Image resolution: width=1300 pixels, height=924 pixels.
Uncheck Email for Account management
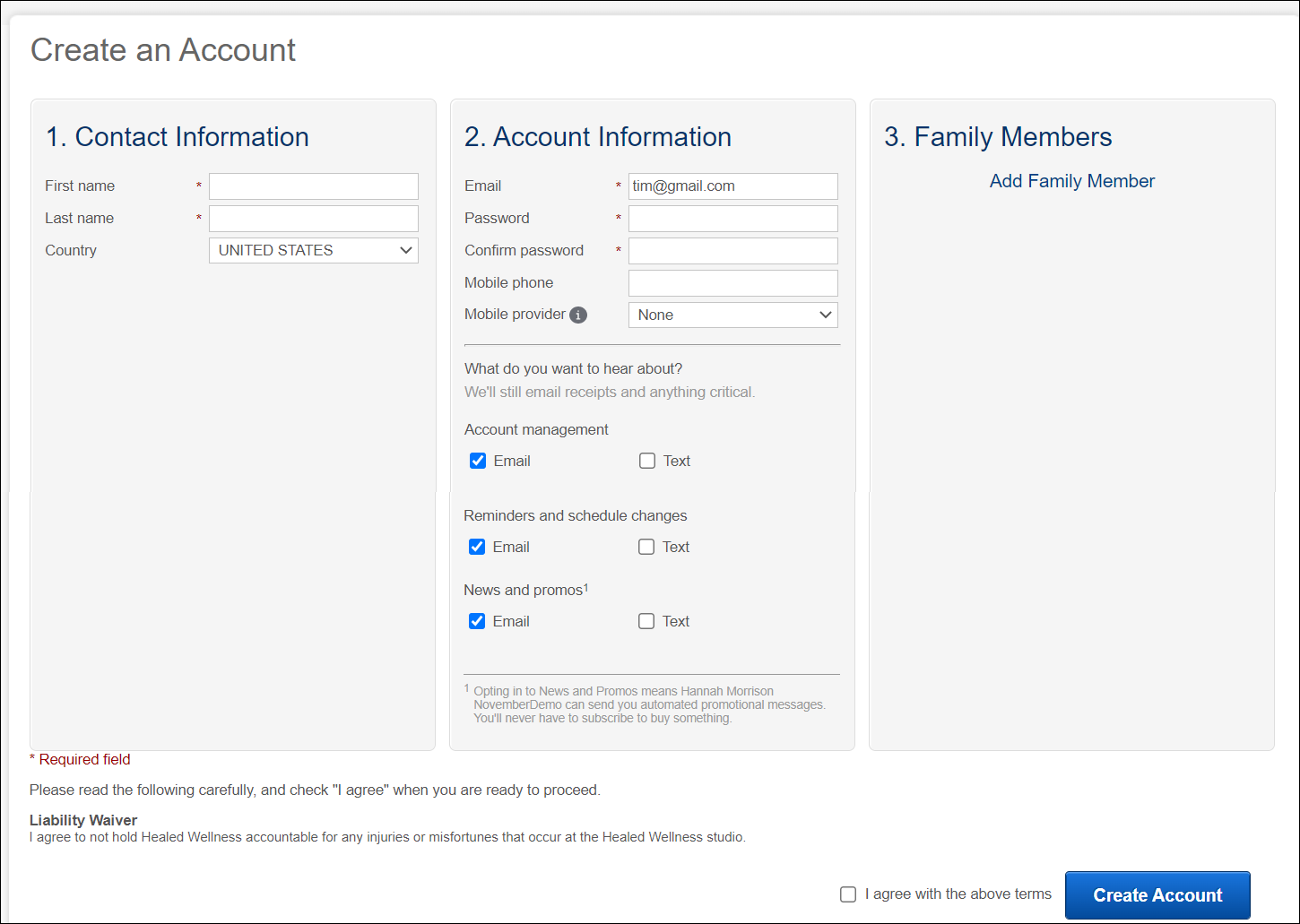[x=477, y=460]
